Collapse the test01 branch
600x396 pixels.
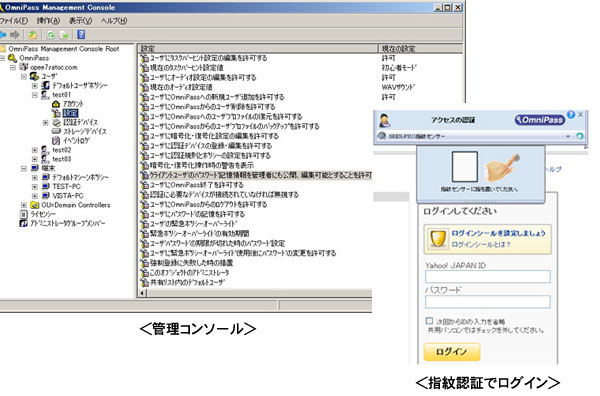coord(35,95)
